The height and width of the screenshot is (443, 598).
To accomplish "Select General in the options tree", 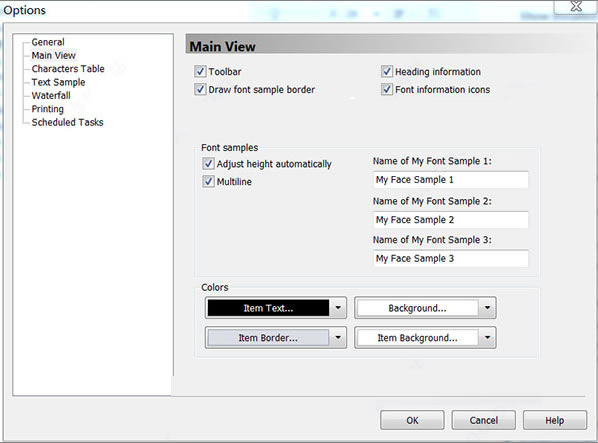I will 48,42.
